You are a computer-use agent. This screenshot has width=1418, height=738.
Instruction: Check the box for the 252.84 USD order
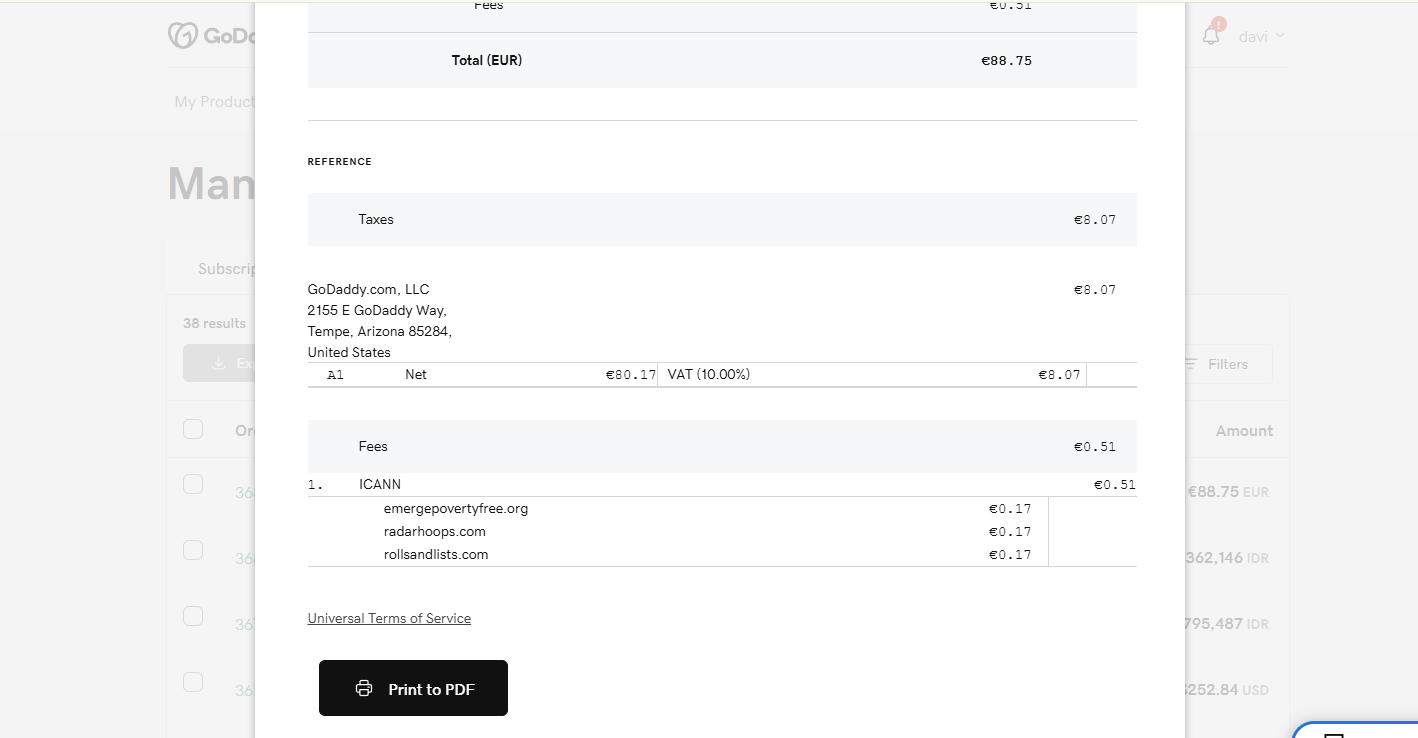point(193,682)
